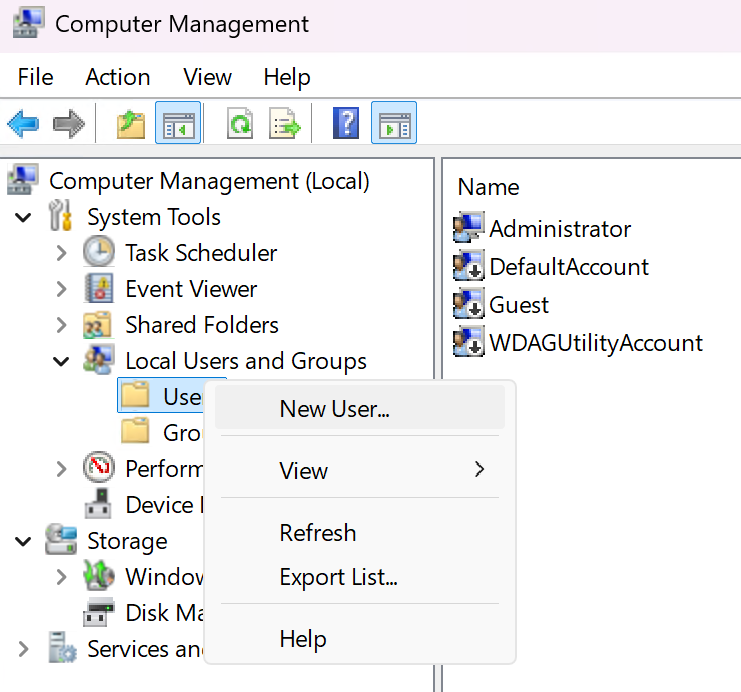Click the Local Users and Groups icon
The width and height of the screenshot is (741, 692).
[x=99, y=359]
